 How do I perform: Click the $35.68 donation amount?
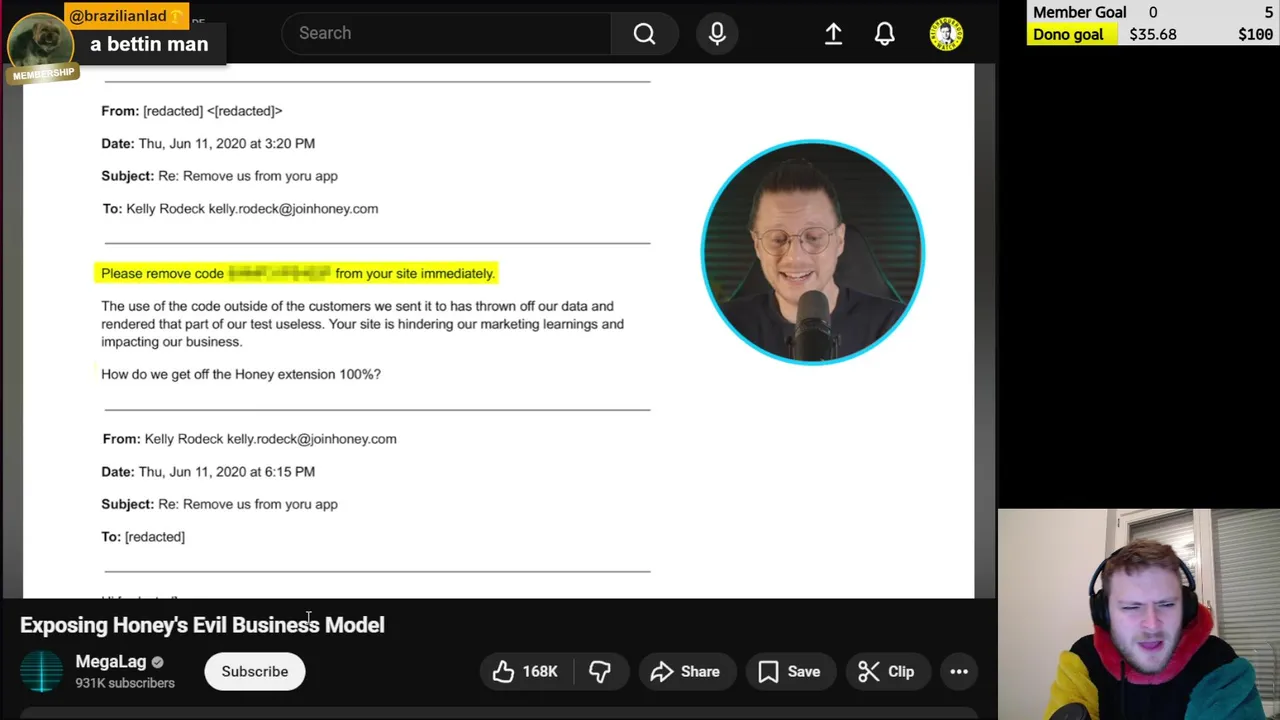[1153, 34]
